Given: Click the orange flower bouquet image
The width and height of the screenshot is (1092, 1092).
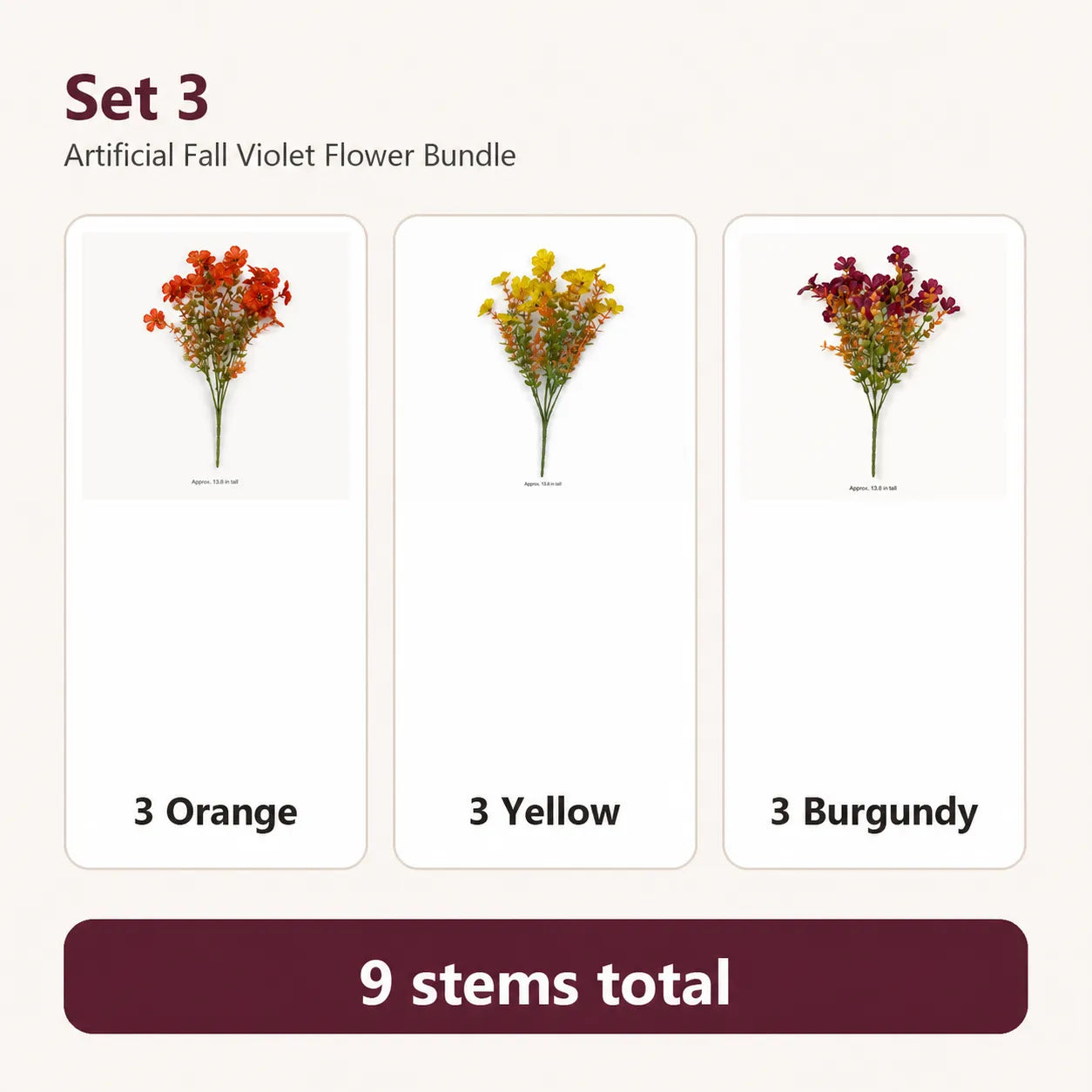Looking at the screenshot, I should (x=216, y=366).
